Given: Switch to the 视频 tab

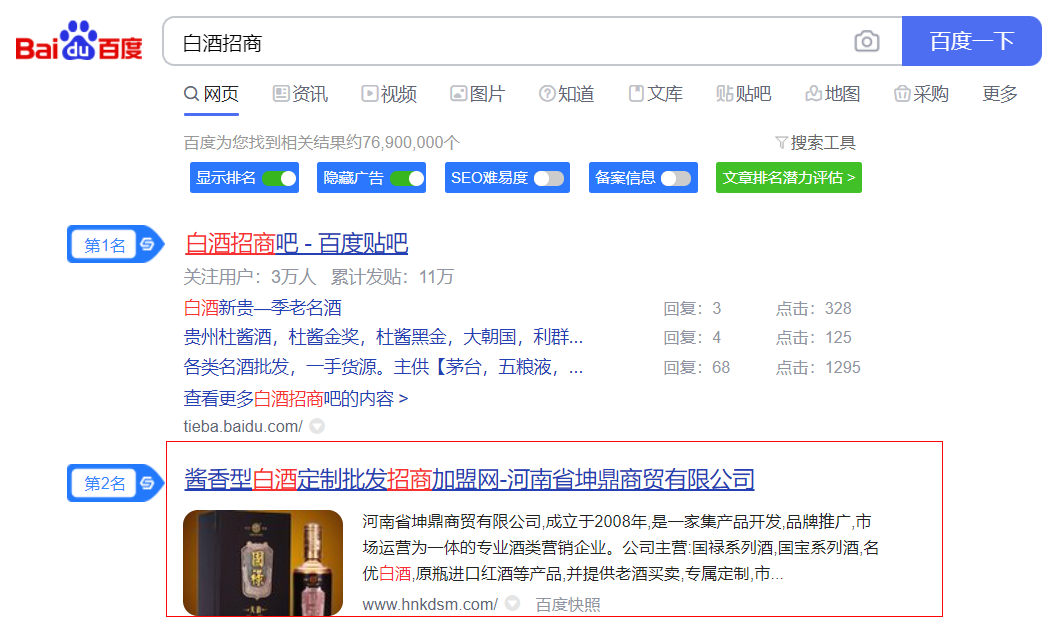Looking at the screenshot, I should [x=389, y=94].
